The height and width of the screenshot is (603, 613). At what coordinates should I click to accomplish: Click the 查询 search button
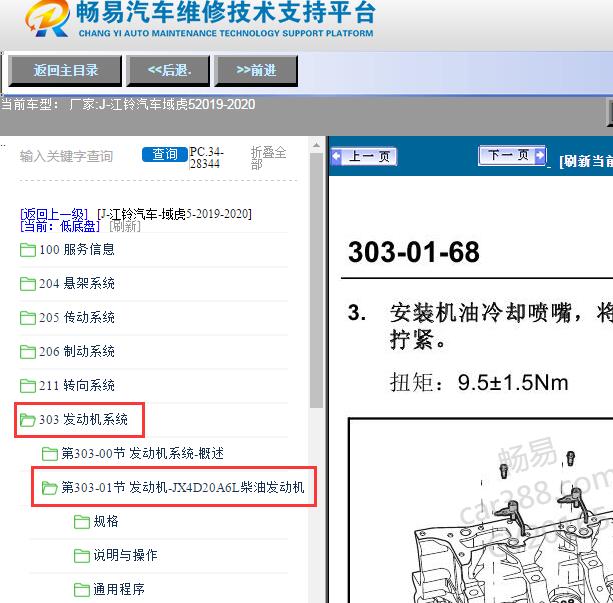pyautogui.click(x=165, y=154)
